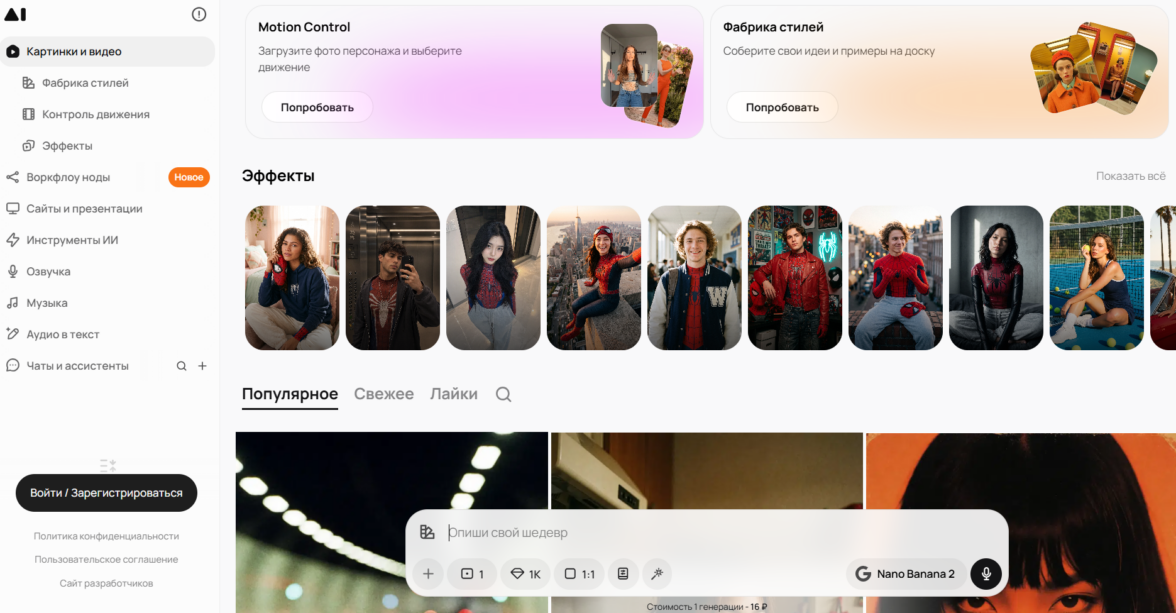Open Пользовательское соглашение link
Image resolution: width=1176 pixels, height=613 pixels.
pos(106,559)
